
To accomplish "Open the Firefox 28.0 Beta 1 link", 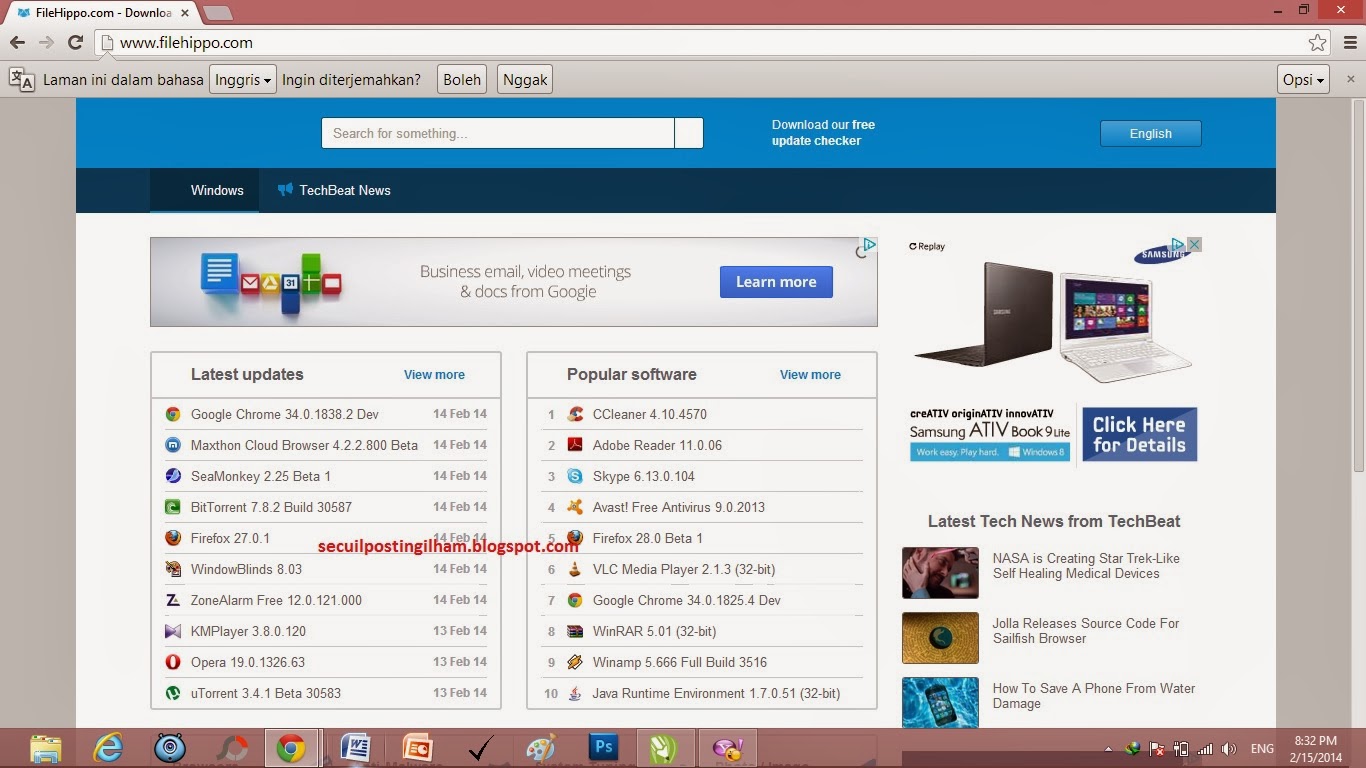I will pos(648,538).
